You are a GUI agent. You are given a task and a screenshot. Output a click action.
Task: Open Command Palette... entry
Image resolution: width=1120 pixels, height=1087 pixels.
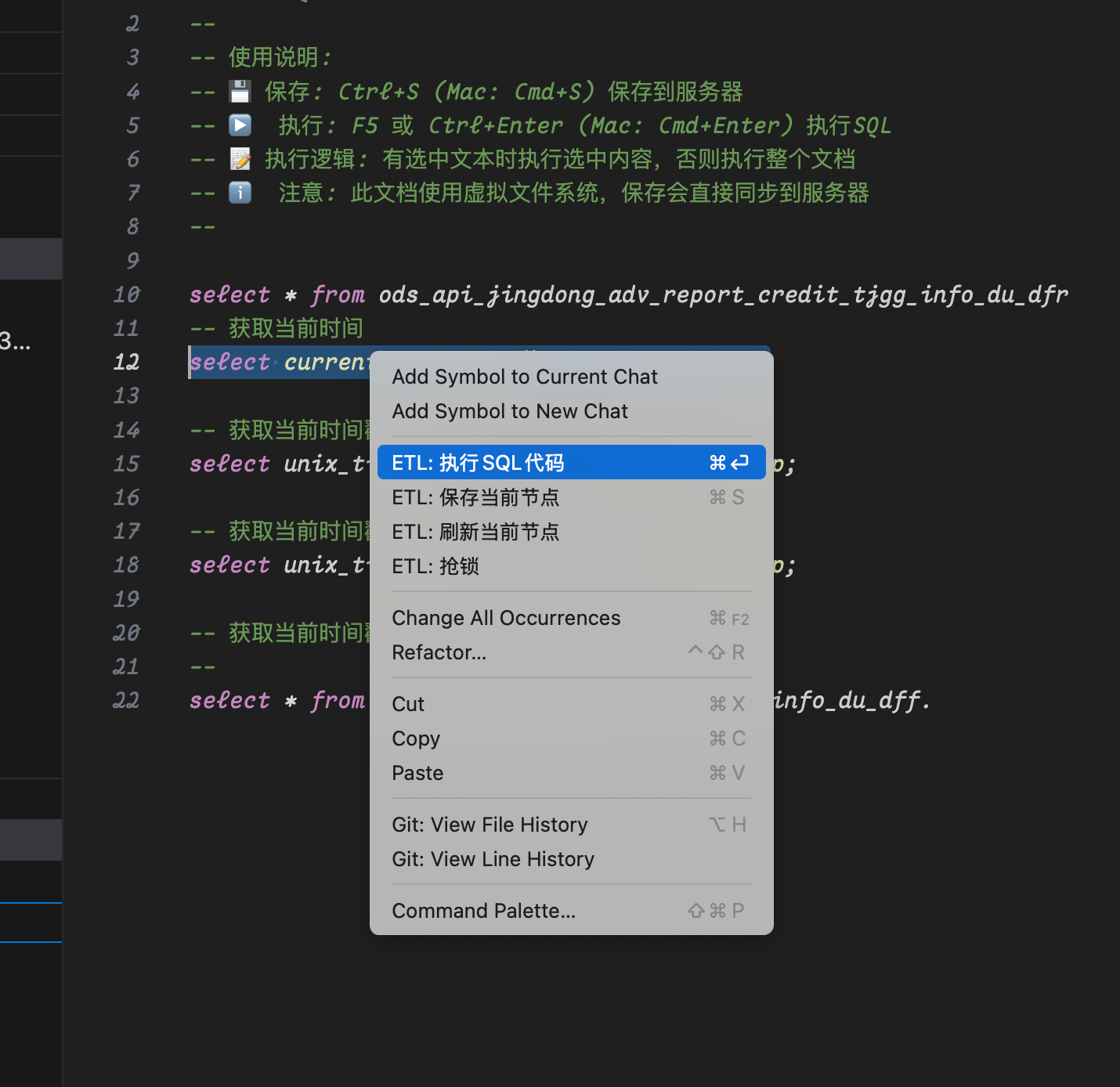coord(572,911)
